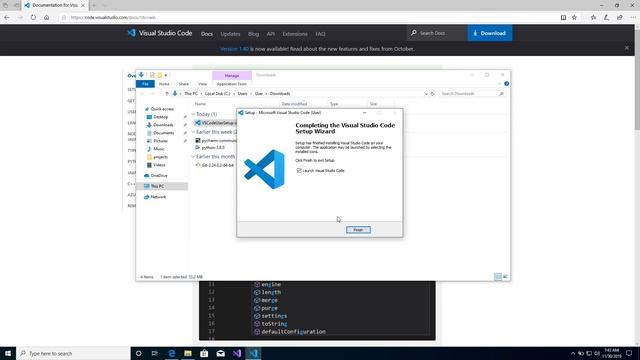Select This PC in the navigation pane
Screen dimensions: 640x360
click(158, 186)
